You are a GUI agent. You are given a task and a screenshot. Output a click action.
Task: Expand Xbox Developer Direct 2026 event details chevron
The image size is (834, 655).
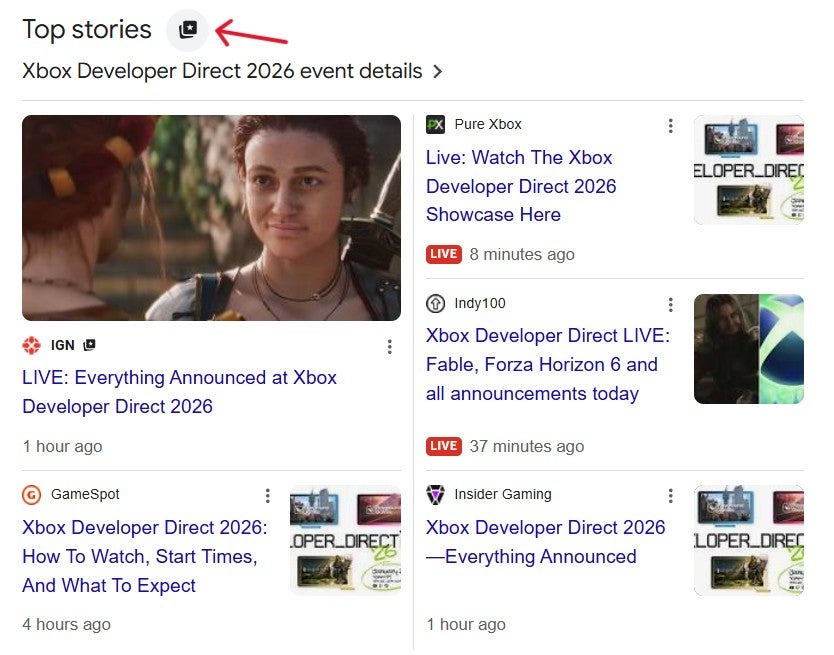(437, 72)
